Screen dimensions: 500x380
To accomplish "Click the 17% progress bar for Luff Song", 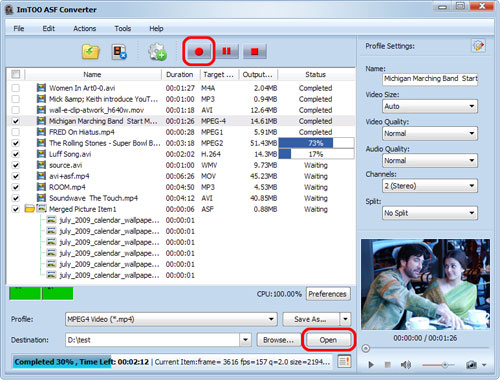I will click(316, 154).
